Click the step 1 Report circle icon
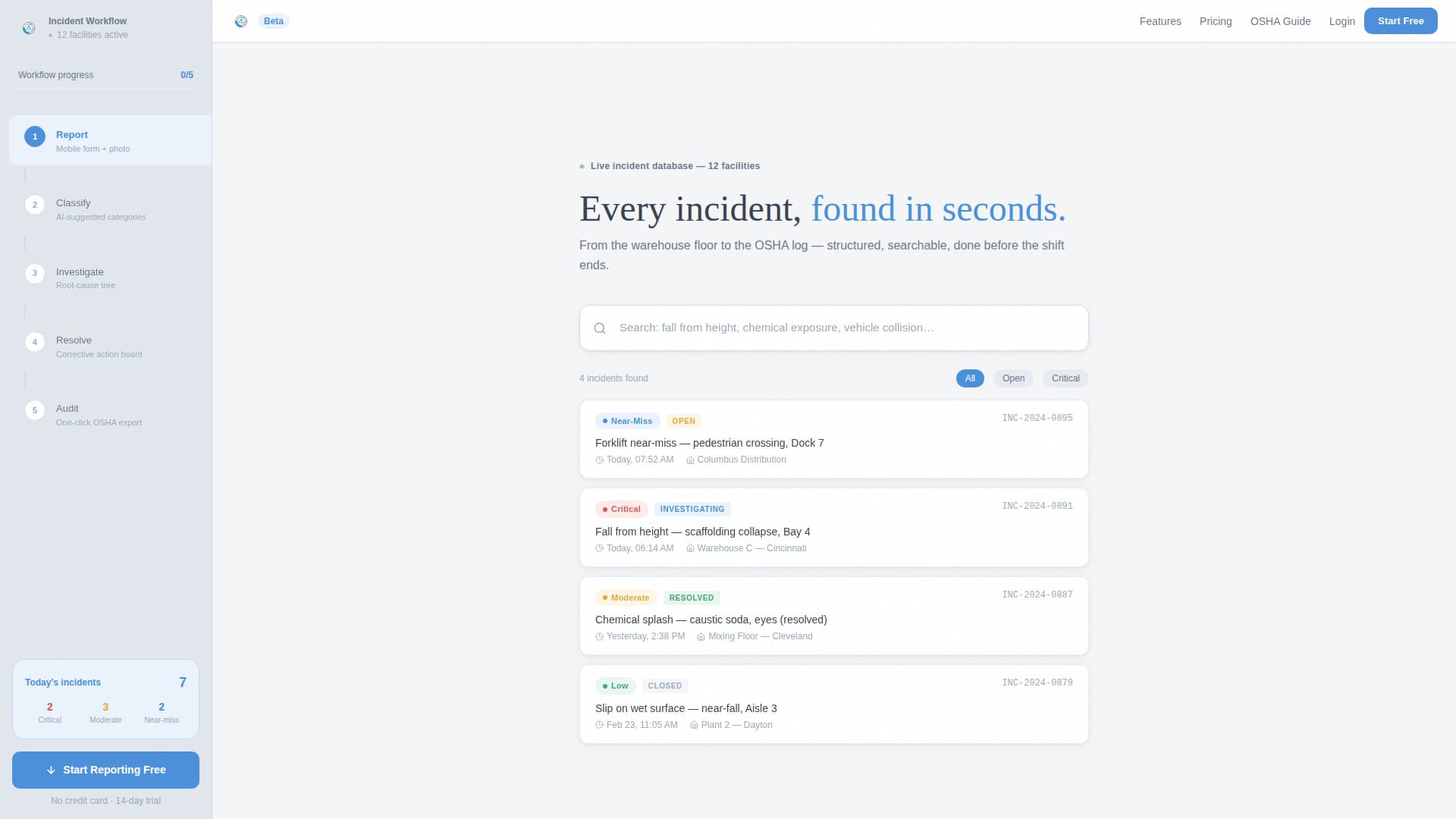Screen dimensions: 1456x819 coord(35,136)
